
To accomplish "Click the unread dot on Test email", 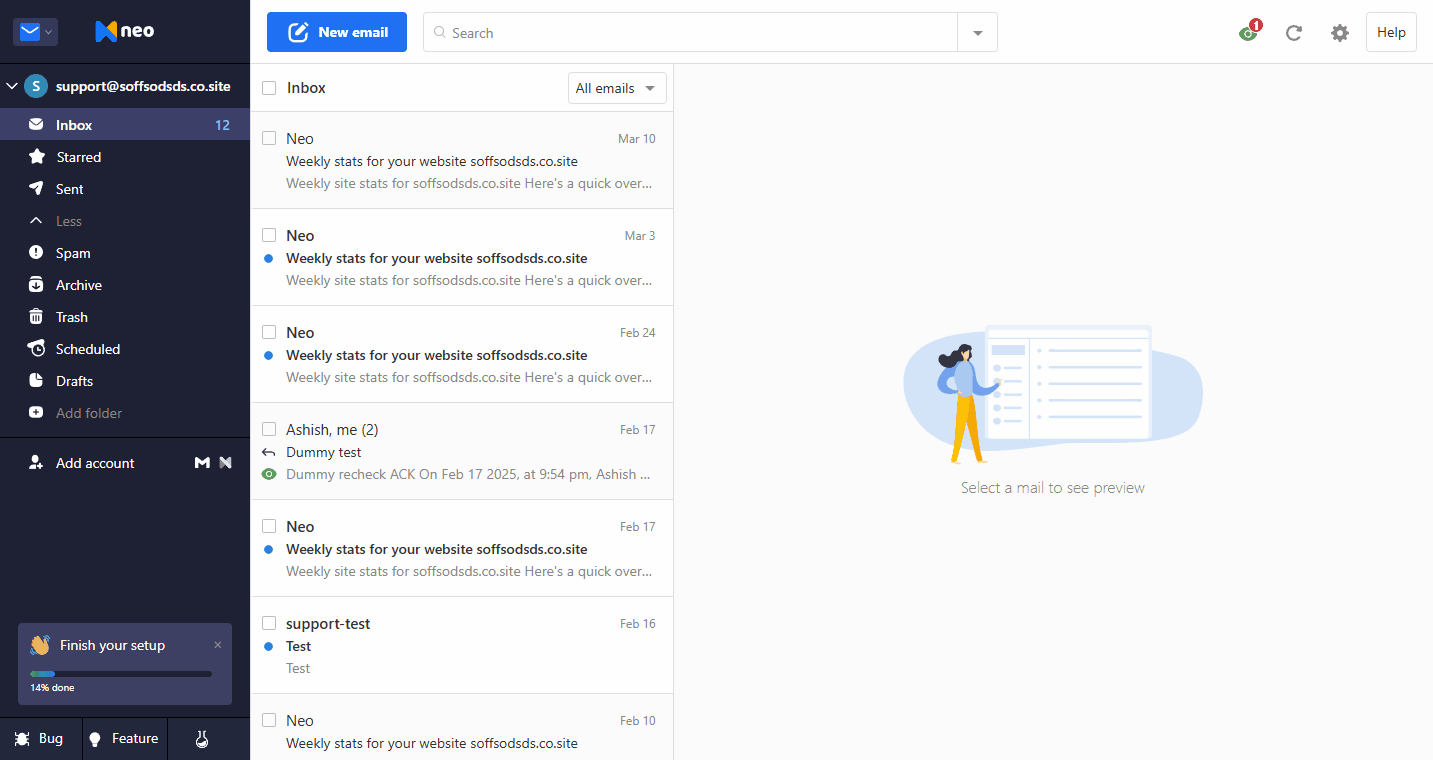I will (x=268, y=646).
